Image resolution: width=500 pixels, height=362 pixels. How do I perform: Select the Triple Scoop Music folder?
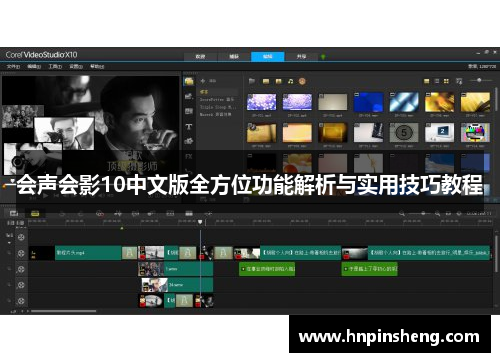(218, 107)
